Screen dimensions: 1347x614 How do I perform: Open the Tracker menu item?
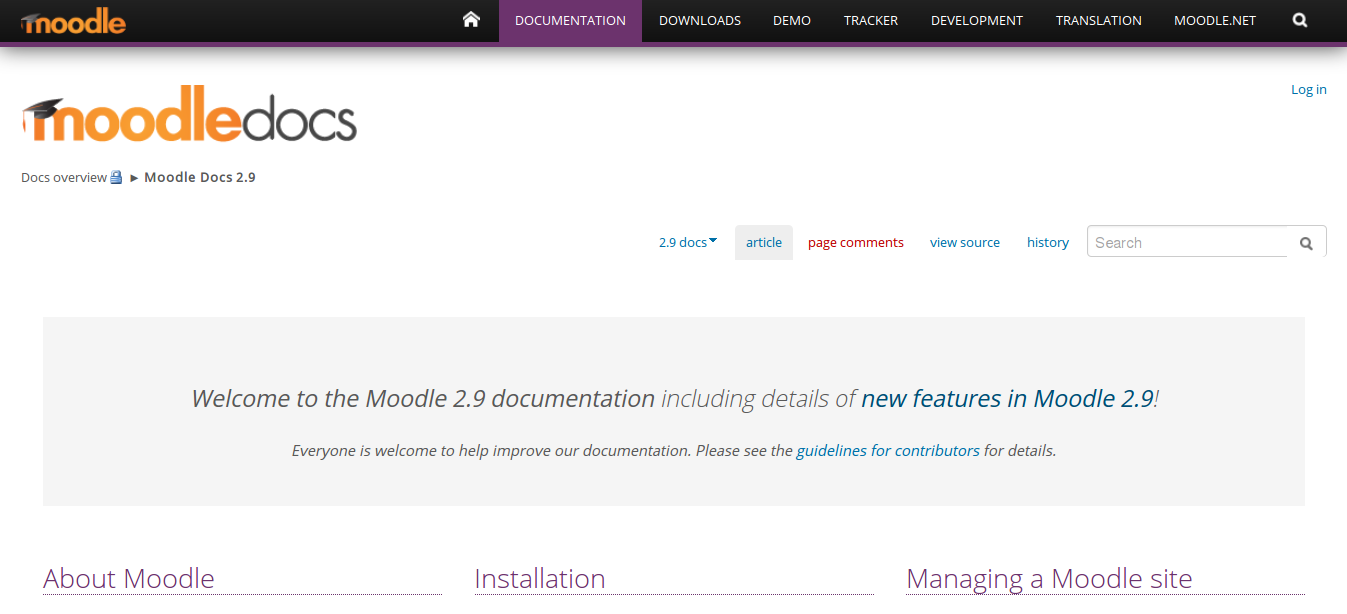[x=871, y=20]
